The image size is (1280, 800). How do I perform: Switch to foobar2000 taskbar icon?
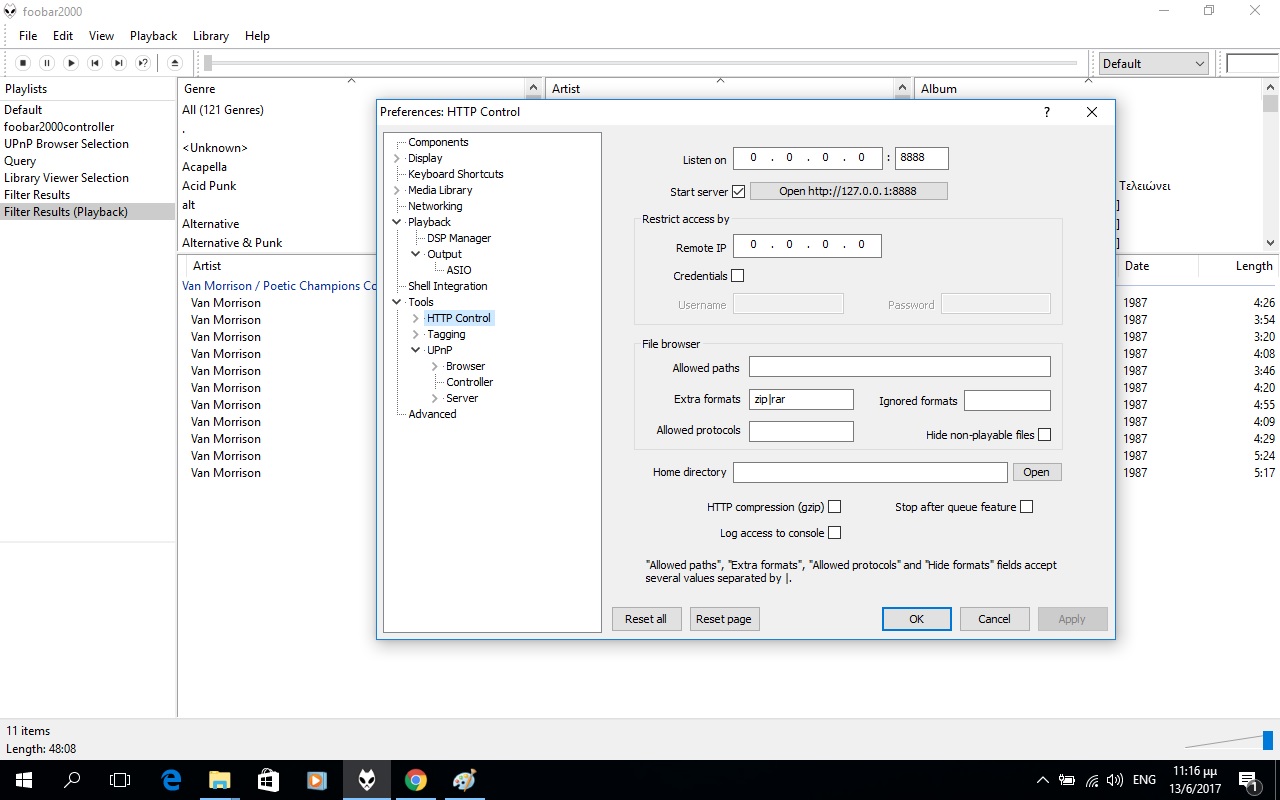[x=367, y=780]
